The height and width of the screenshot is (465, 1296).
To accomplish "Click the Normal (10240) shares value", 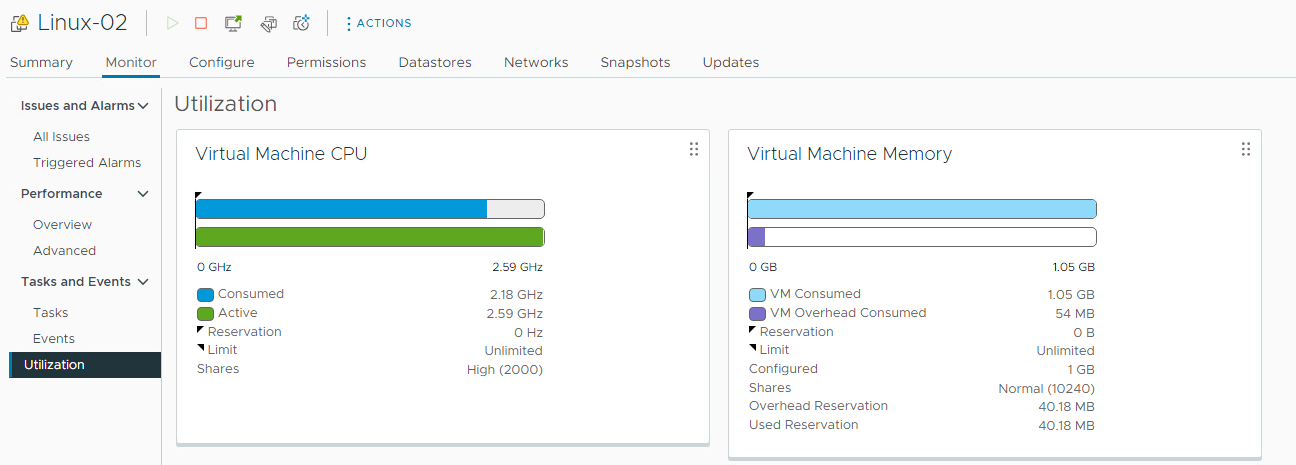I will pyautogui.click(x=1046, y=388).
